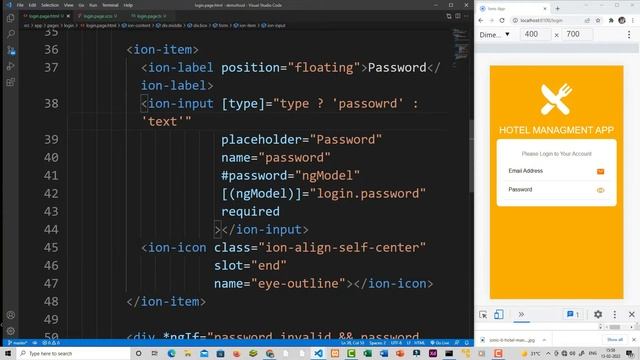This screenshot has width=640, height=360.
Task: Click the Password input in login form
Action: 550,190
